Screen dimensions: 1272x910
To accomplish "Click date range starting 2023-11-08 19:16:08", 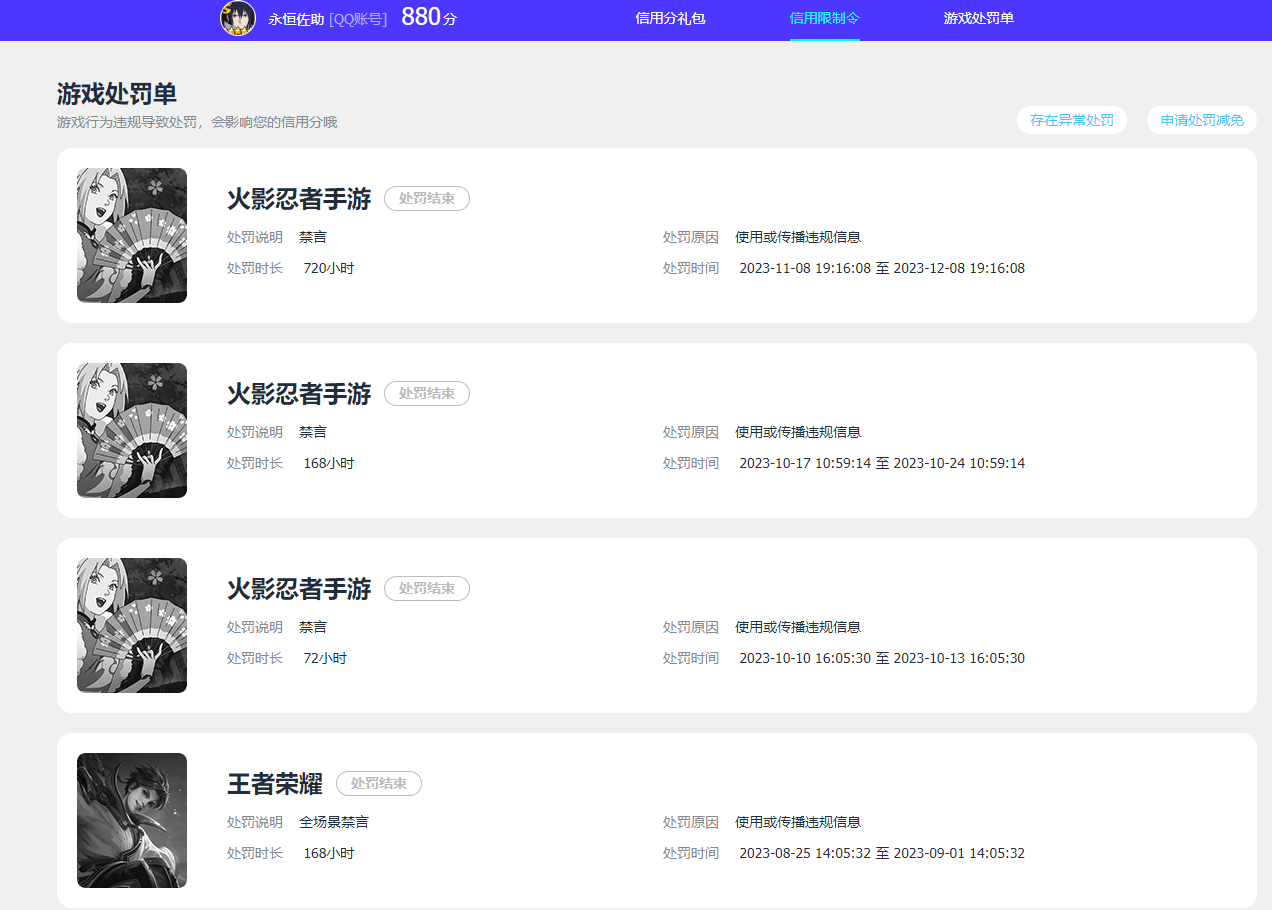I will click(882, 268).
